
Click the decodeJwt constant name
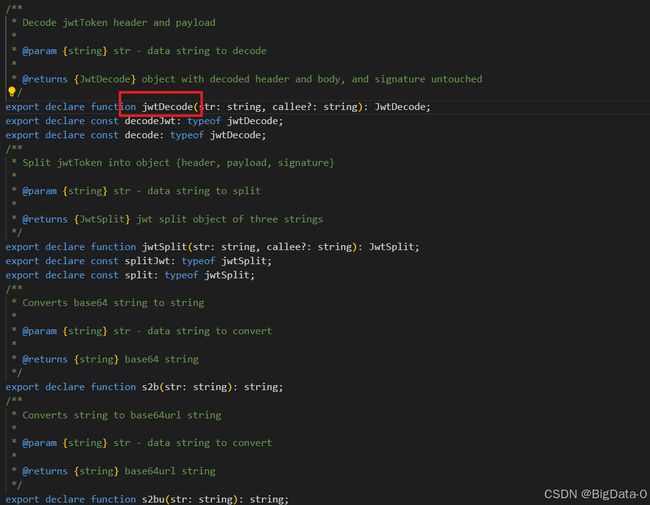pyautogui.click(x=150, y=121)
